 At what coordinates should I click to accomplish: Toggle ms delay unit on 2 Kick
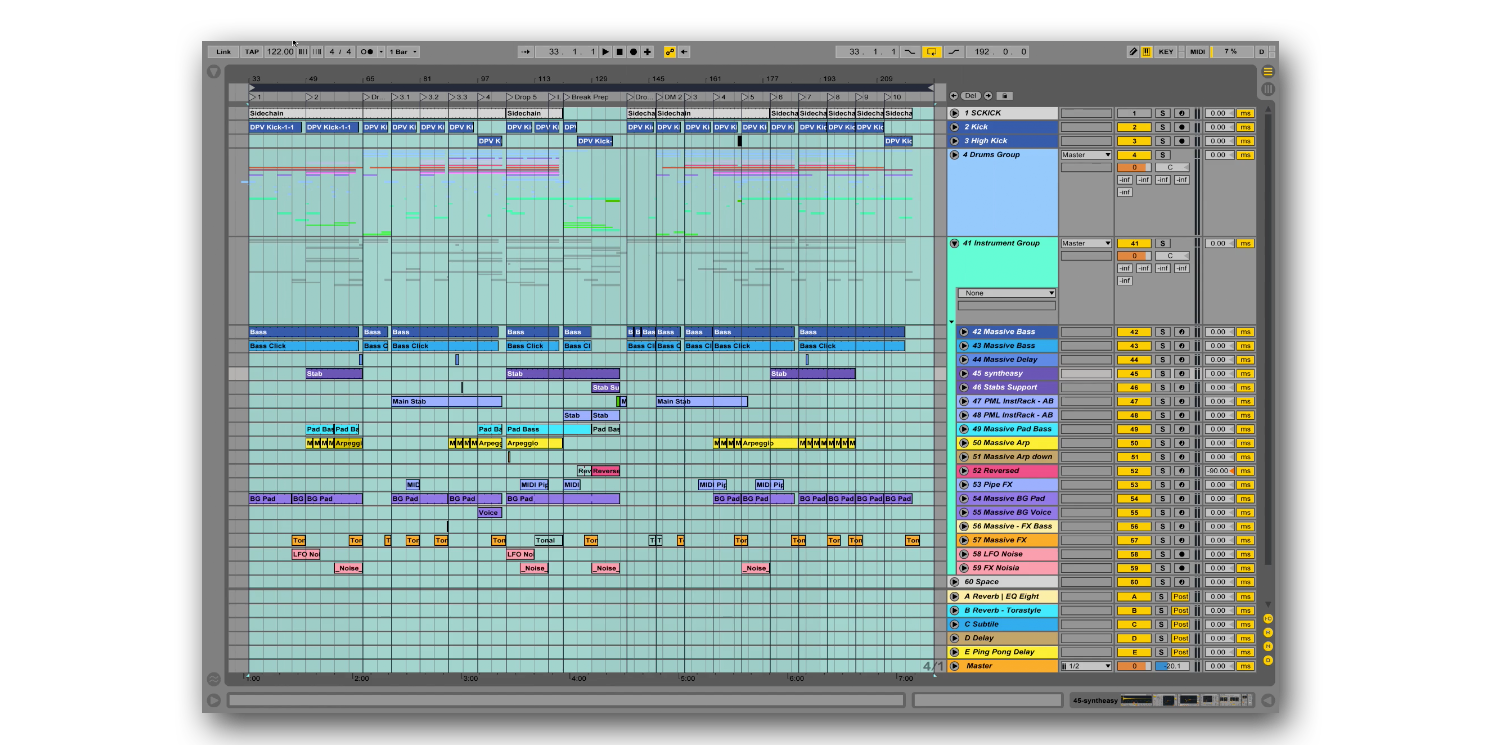1245,128
